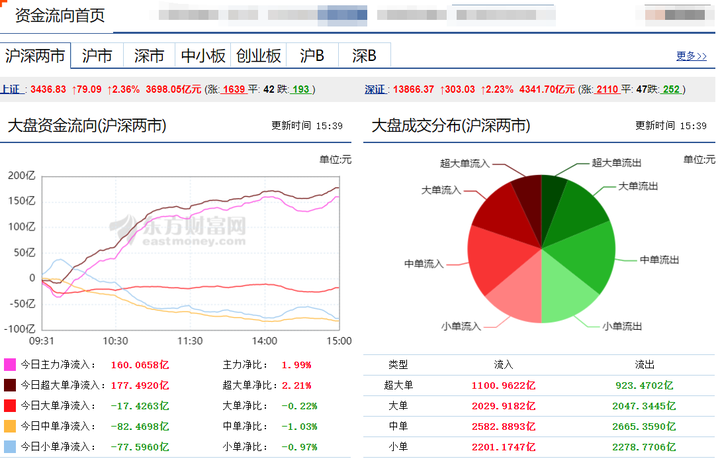This screenshot has height=459, width=720.
Task: Select the 沪深两市 tab
Action: coord(35,56)
